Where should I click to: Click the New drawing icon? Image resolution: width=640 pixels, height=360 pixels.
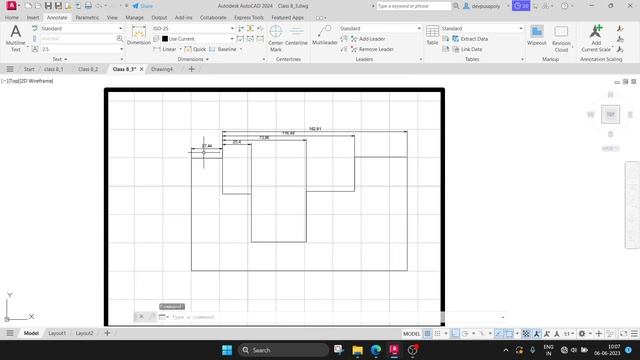[x=28, y=6]
